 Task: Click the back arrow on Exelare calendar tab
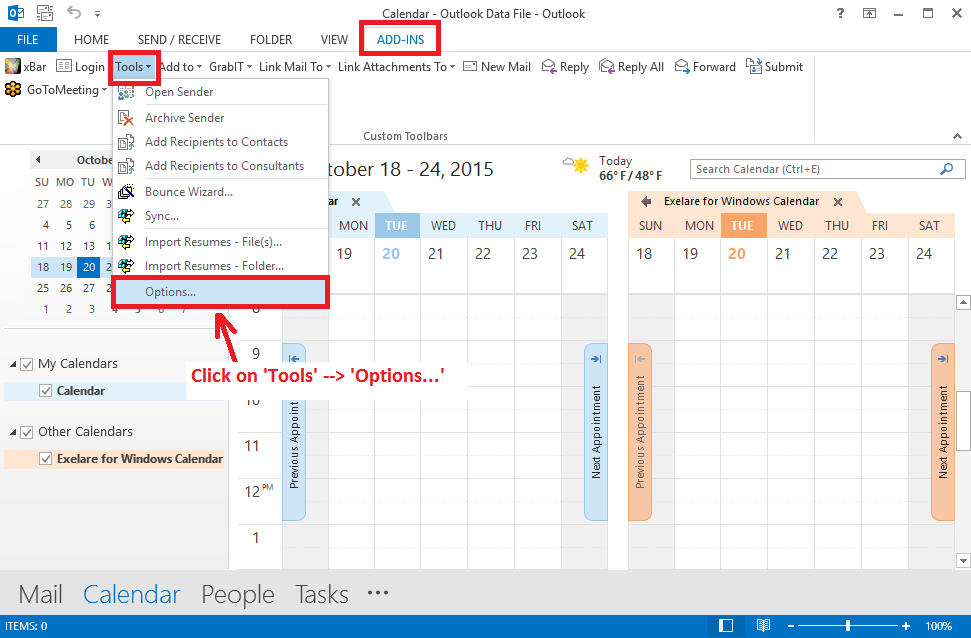[x=646, y=201]
